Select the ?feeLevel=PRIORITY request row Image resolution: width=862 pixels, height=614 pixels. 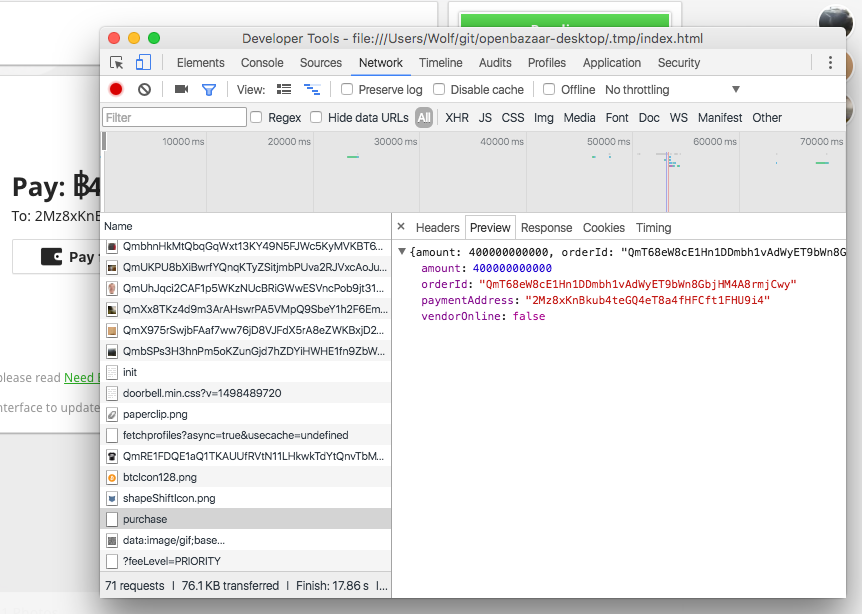[246, 561]
